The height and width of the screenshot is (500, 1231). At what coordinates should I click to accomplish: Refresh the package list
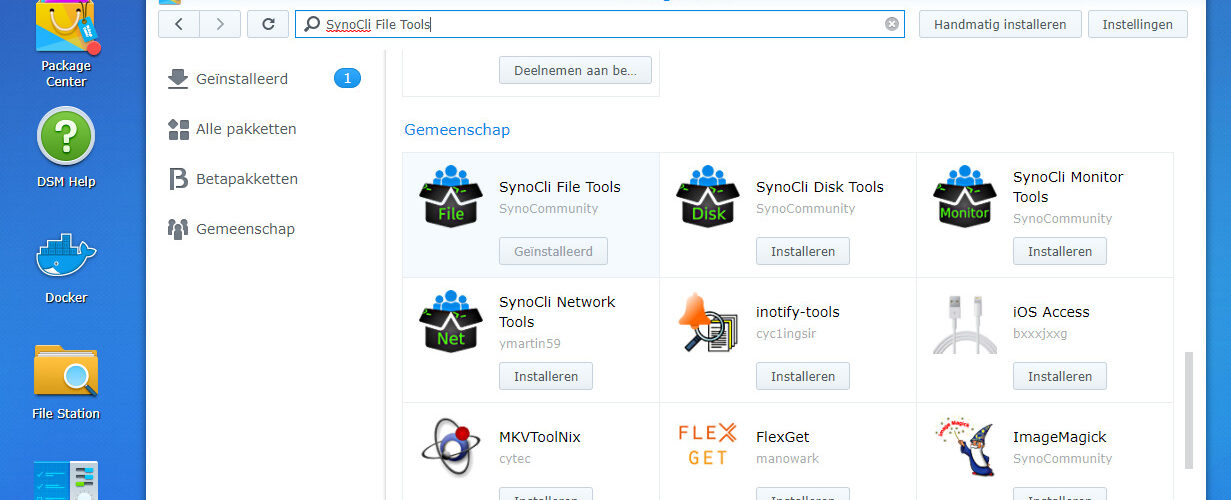point(268,24)
